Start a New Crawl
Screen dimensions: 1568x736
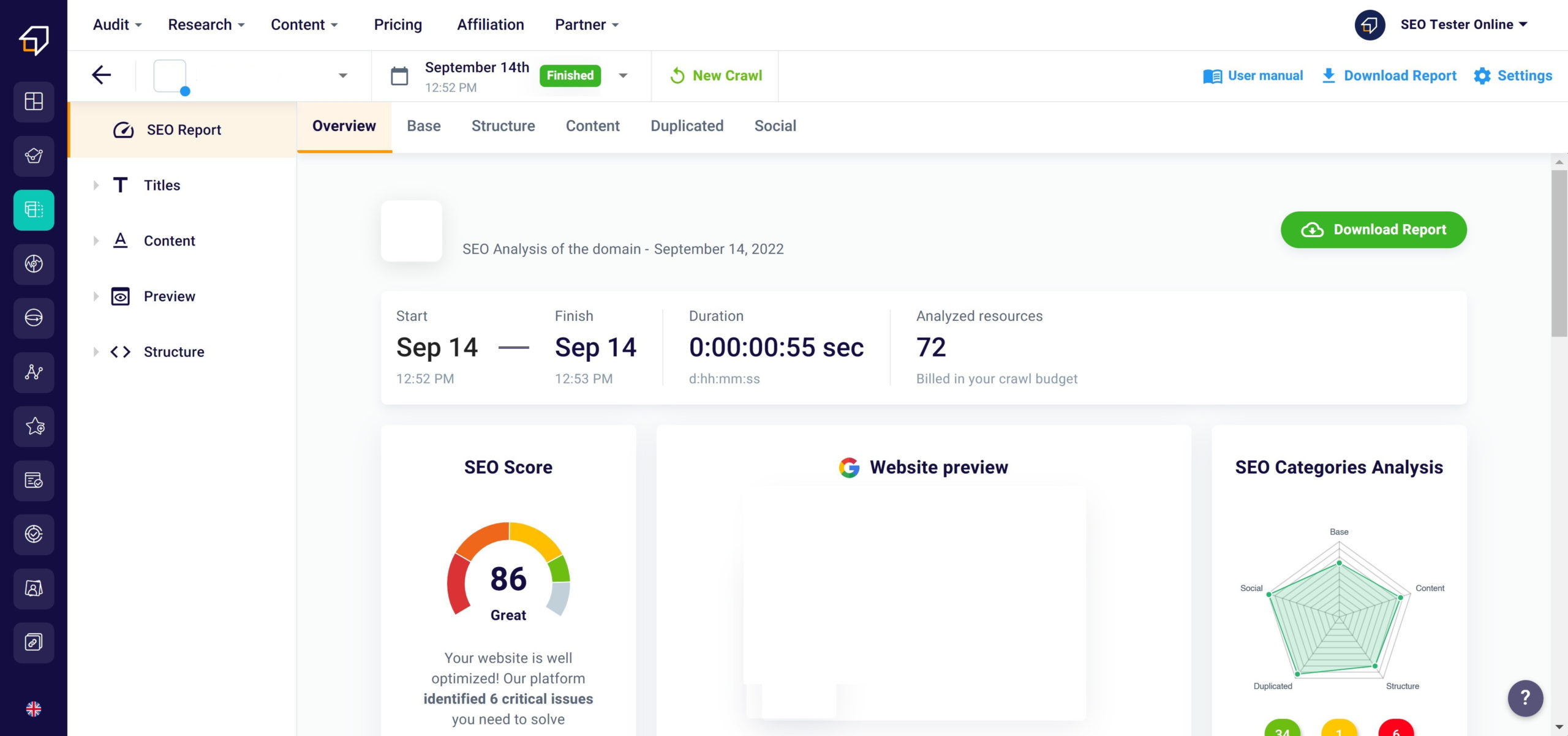[x=715, y=76]
